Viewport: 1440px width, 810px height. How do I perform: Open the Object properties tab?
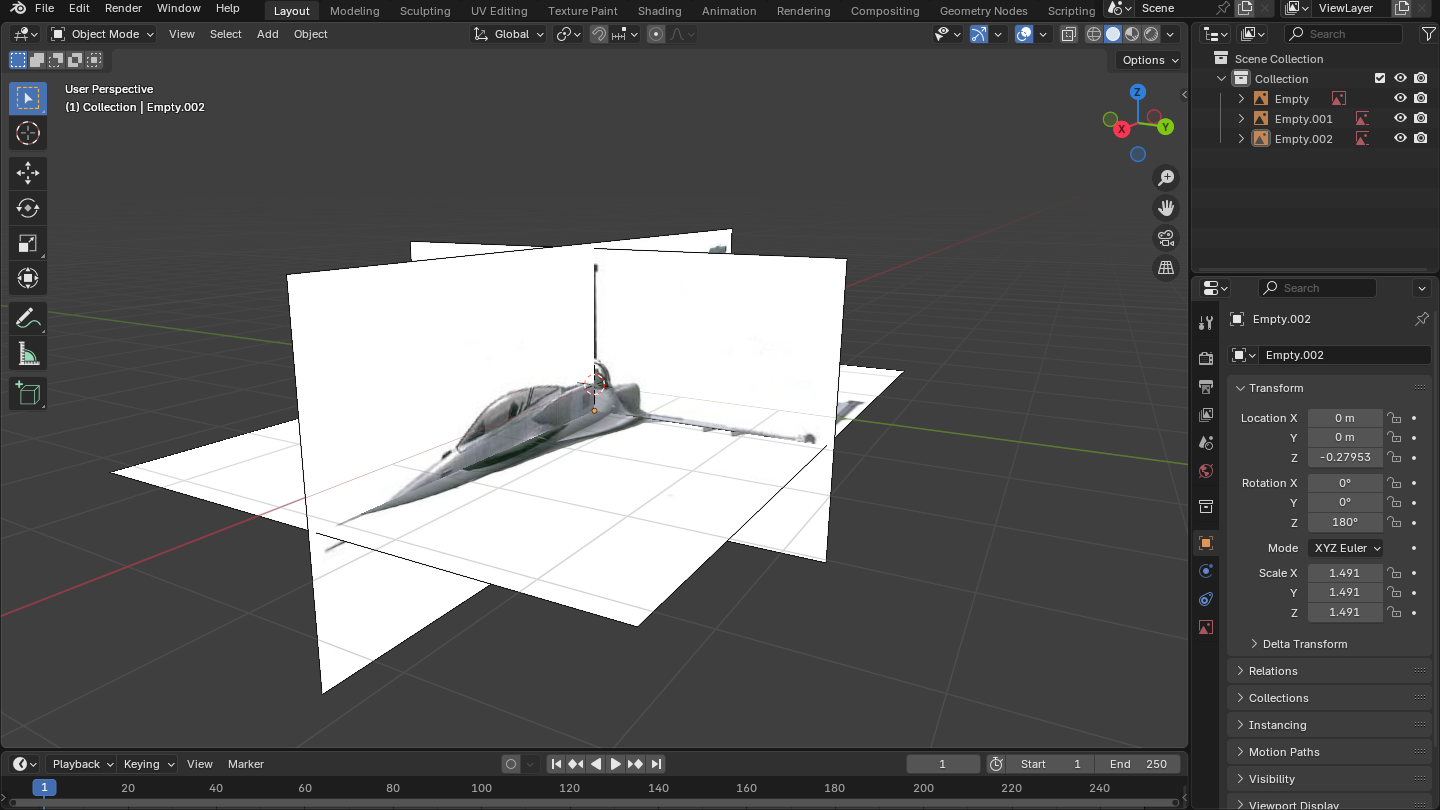[1206, 543]
